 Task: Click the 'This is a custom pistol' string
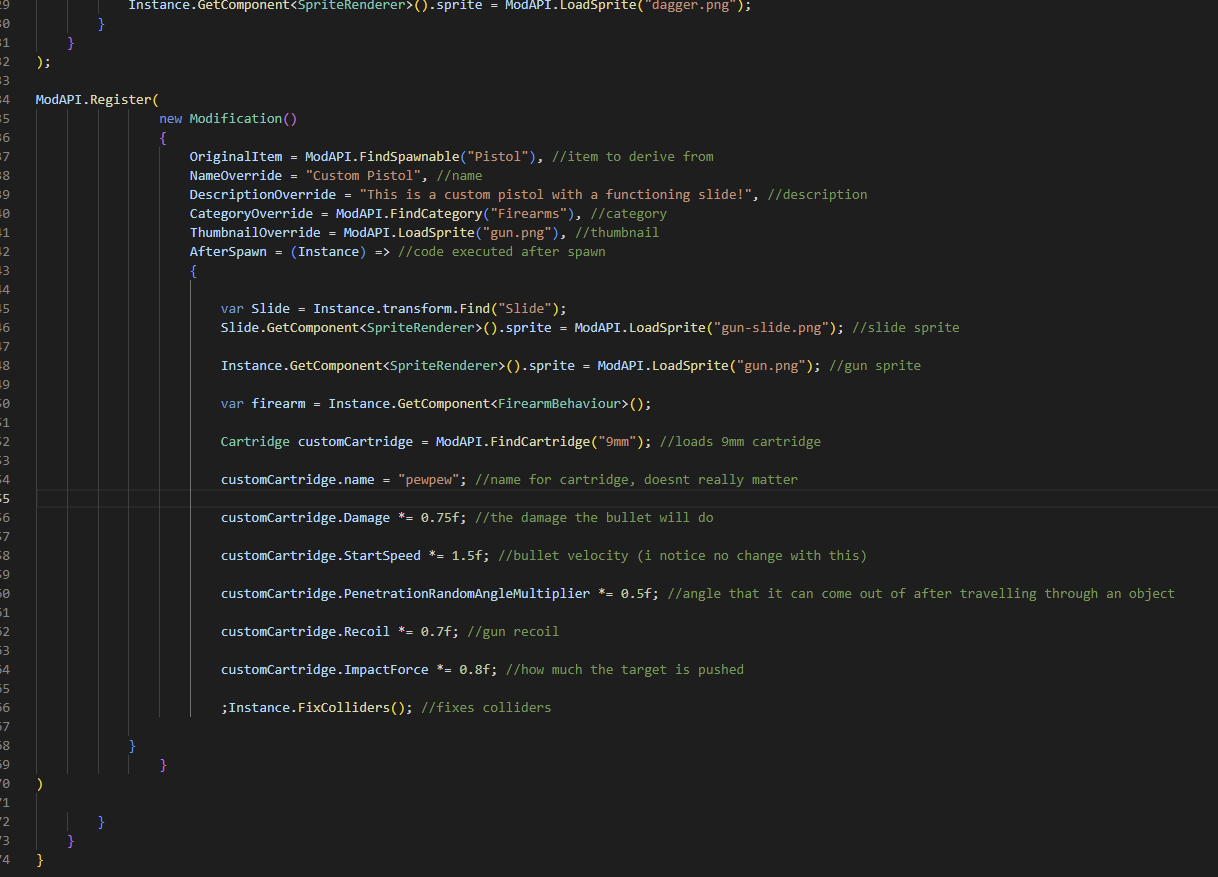tap(555, 194)
